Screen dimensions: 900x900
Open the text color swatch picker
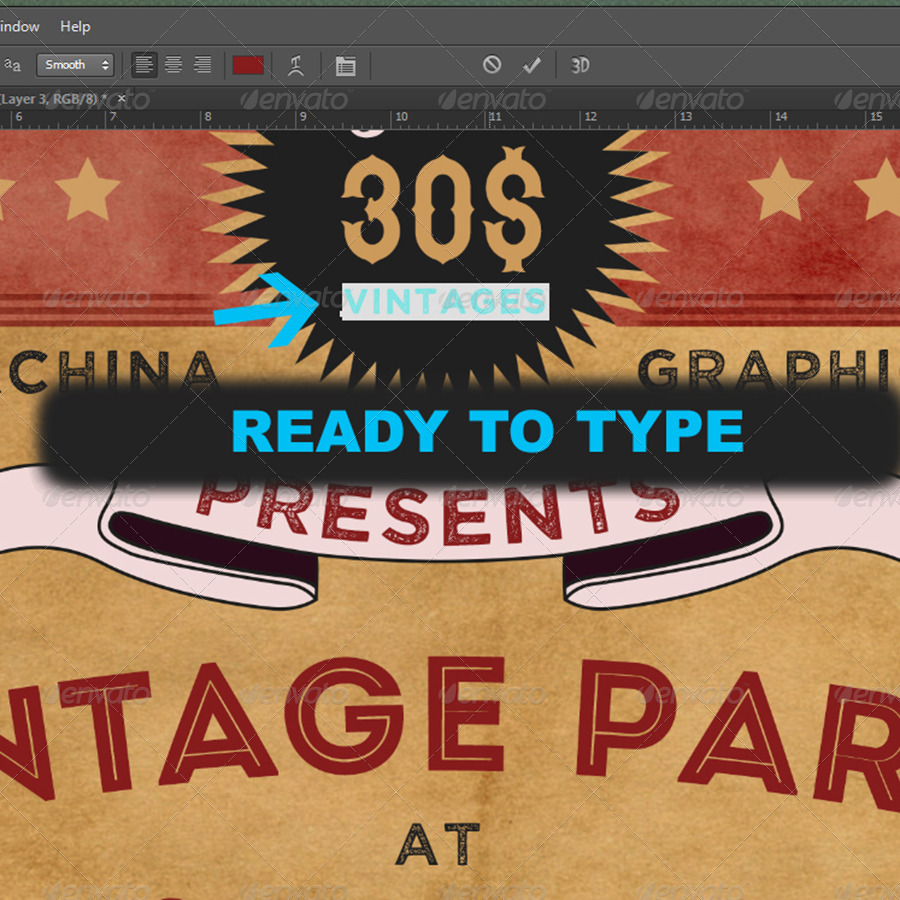[247, 65]
